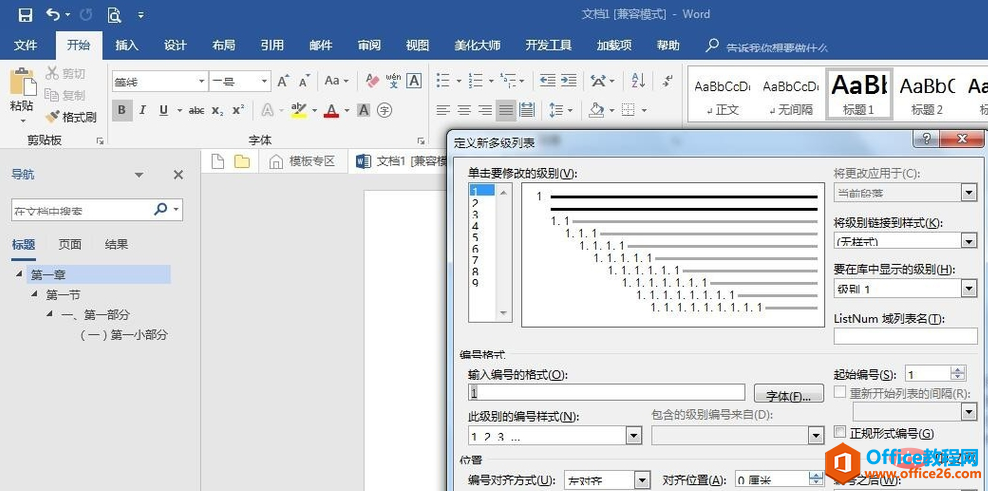This screenshot has height=491, width=988.
Task: Apply character shading icon
Action: click(x=364, y=110)
